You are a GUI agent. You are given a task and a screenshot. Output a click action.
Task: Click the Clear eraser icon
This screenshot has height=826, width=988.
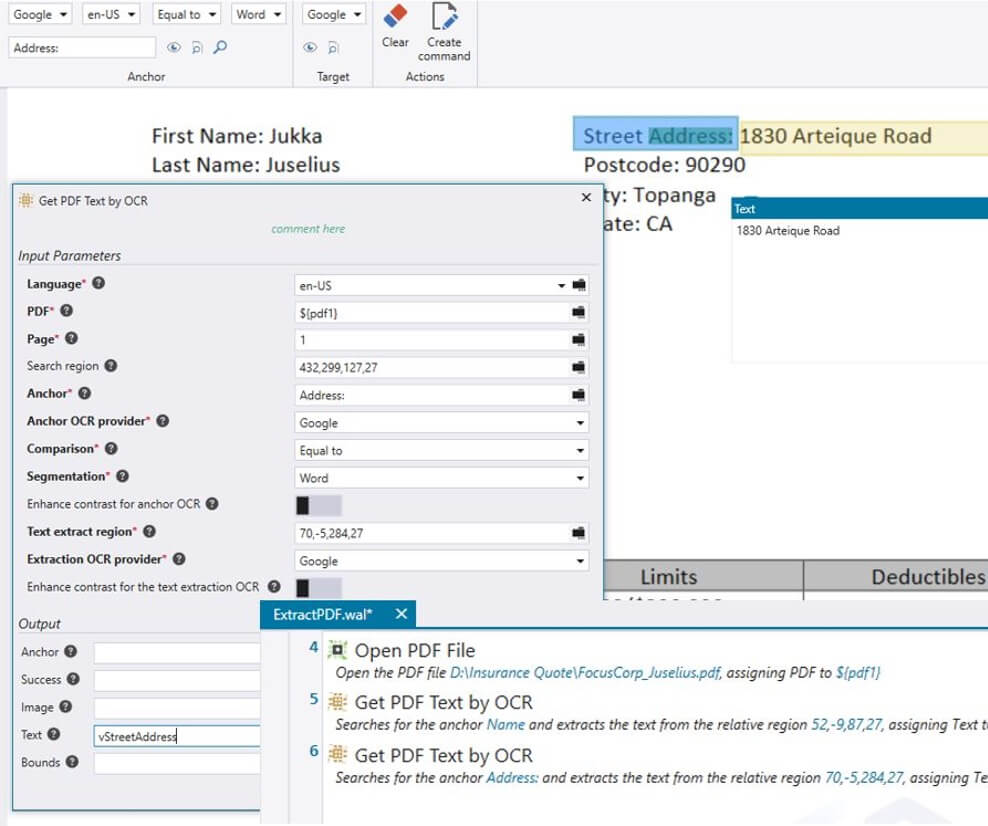tap(395, 16)
